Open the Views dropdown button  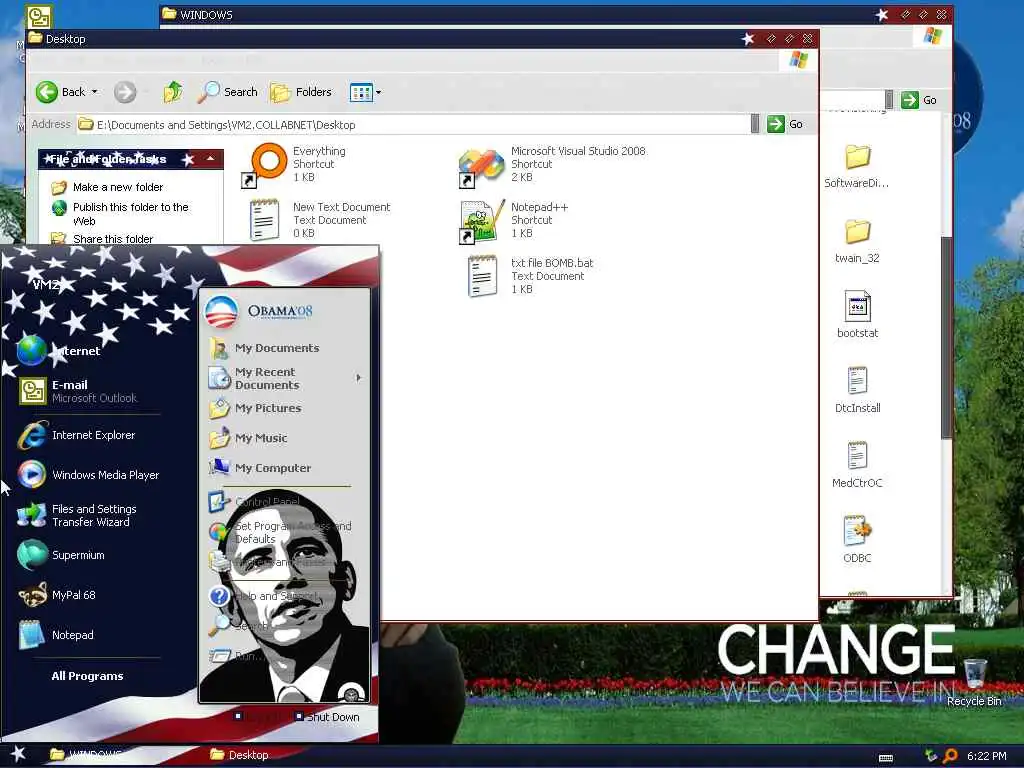[365, 92]
